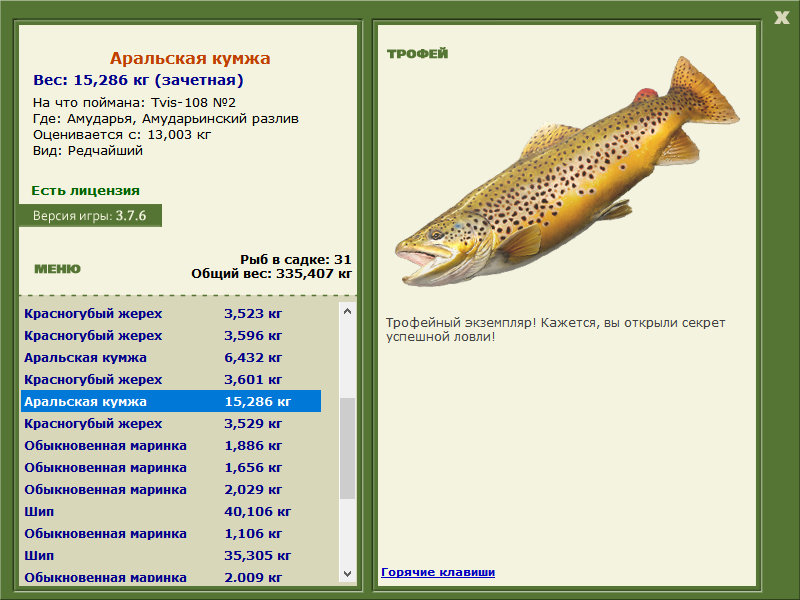Click the fish list scrollbar thumb
Screen dimensions: 800x600
pos(347,448)
